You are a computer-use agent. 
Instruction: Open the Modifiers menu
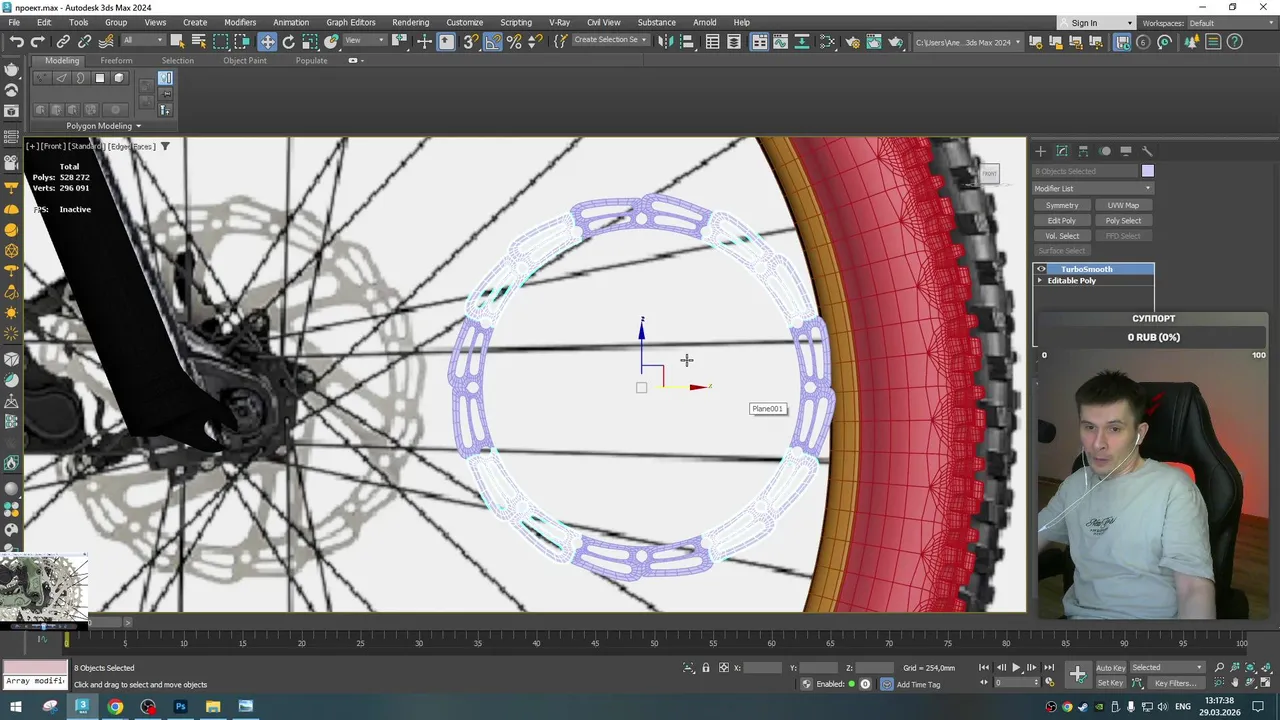[240, 22]
